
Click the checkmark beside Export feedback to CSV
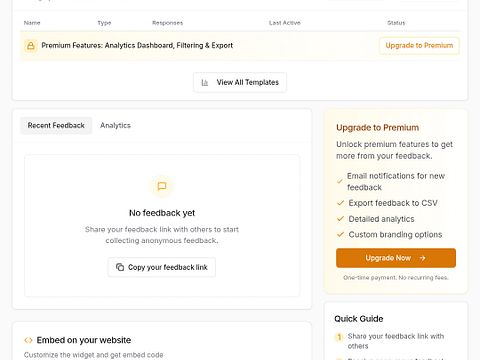(x=340, y=203)
